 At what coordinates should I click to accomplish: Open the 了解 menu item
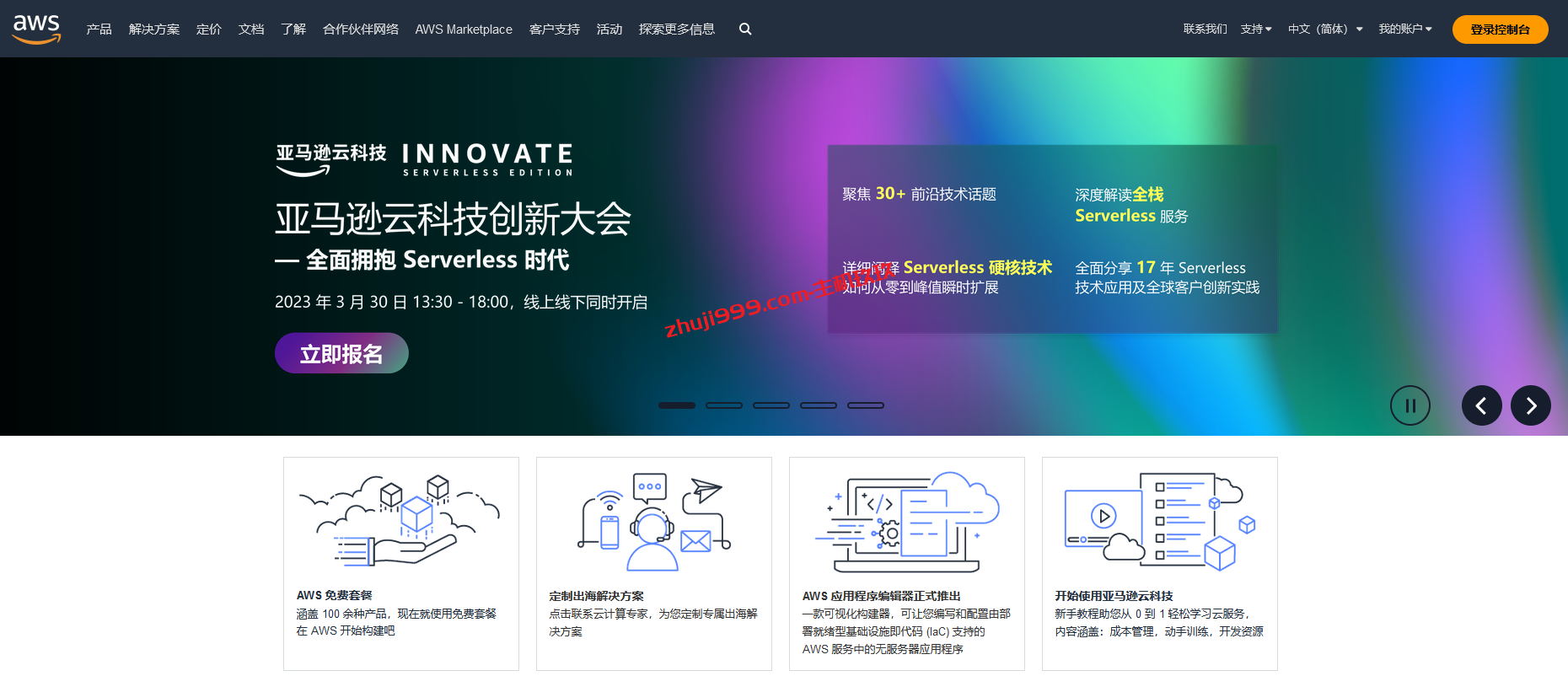[x=293, y=29]
